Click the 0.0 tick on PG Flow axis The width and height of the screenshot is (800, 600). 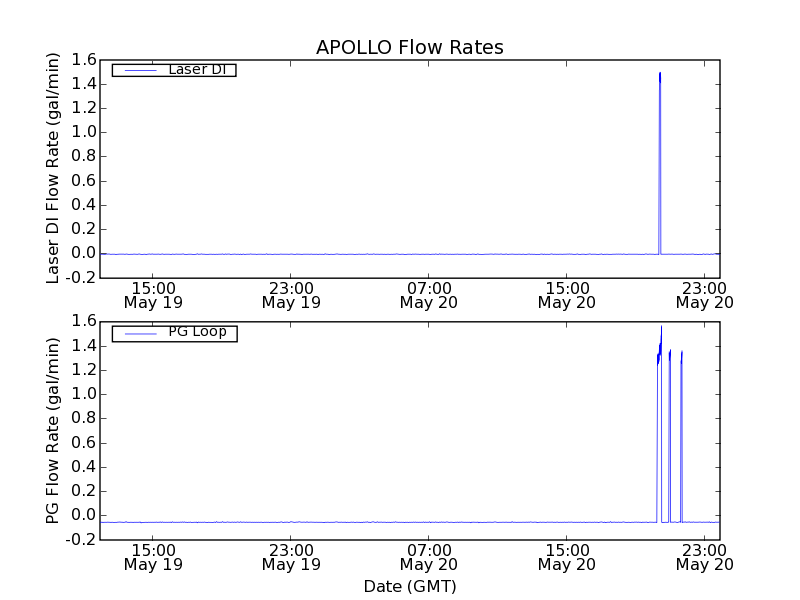(x=84, y=515)
